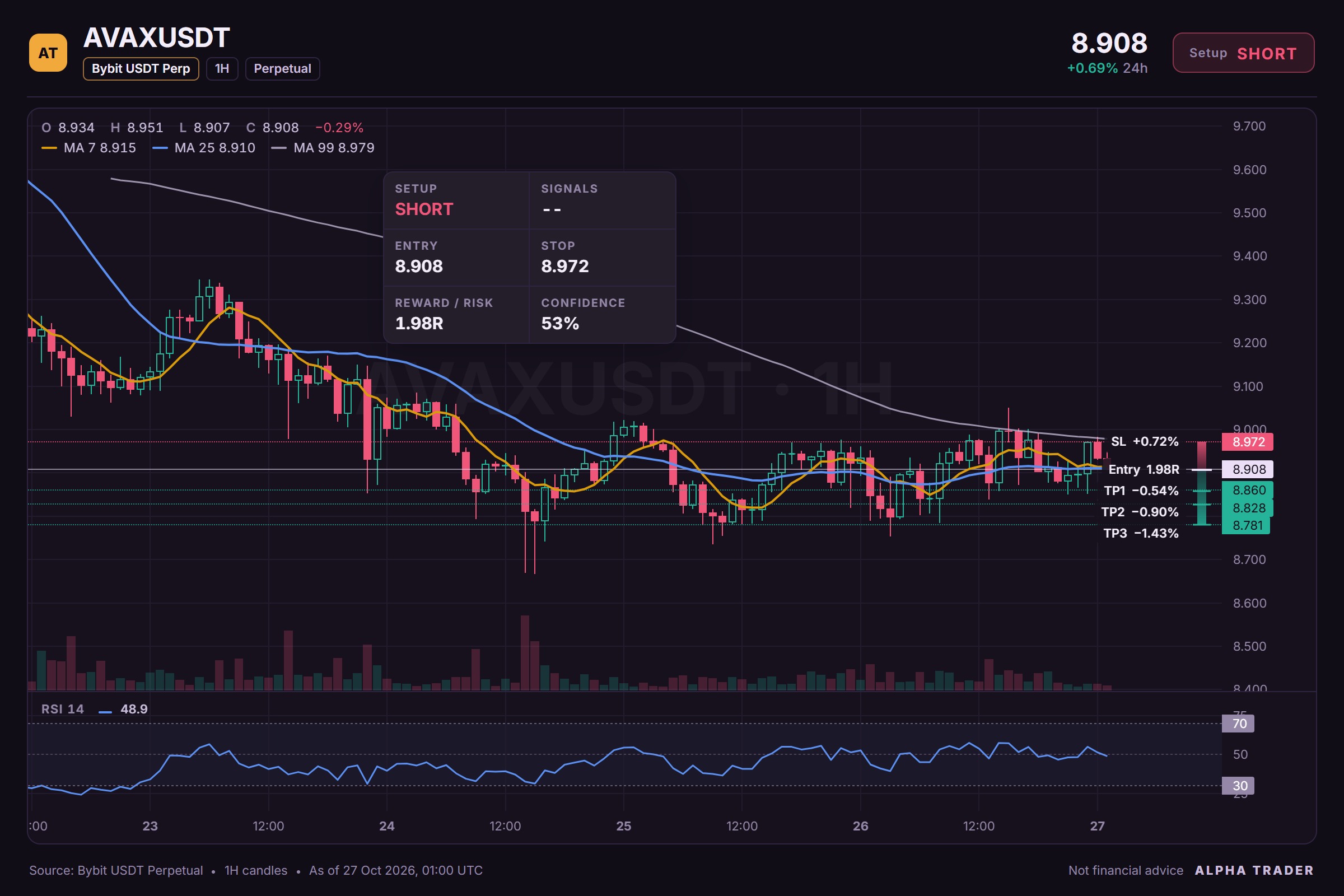Select the Bybit USDT Perp badge
The width and height of the screenshot is (1344, 896).
[x=141, y=68]
